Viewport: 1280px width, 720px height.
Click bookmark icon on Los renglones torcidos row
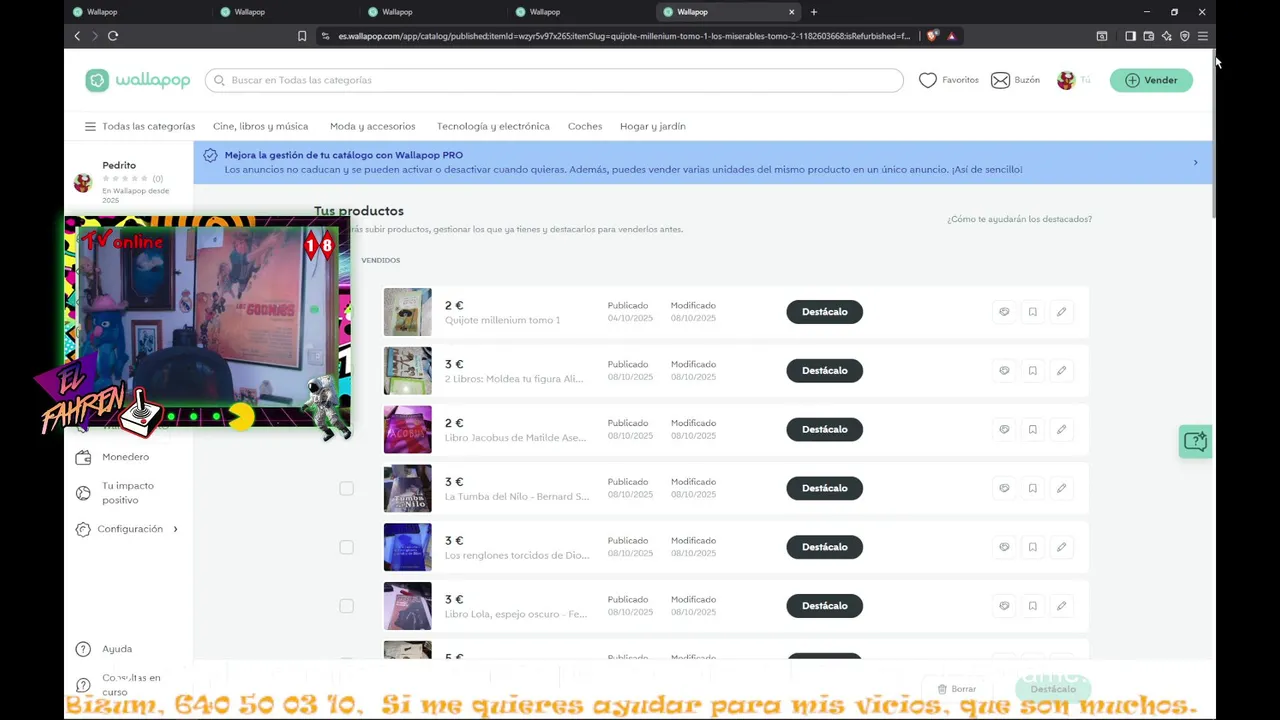click(1033, 547)
